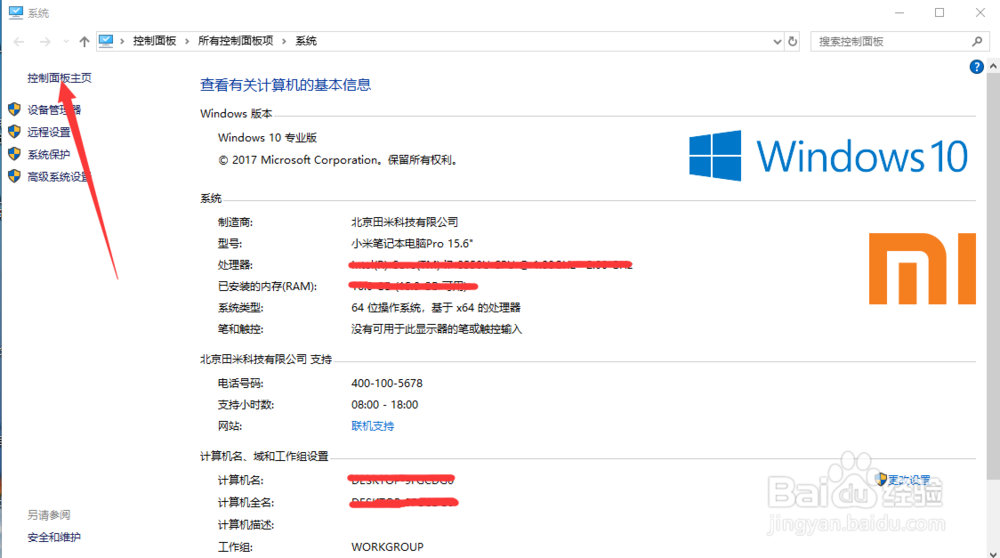Open the address bar history dropdown
Viewport: 1000px width, 558px height.
(x=777, y=41)
